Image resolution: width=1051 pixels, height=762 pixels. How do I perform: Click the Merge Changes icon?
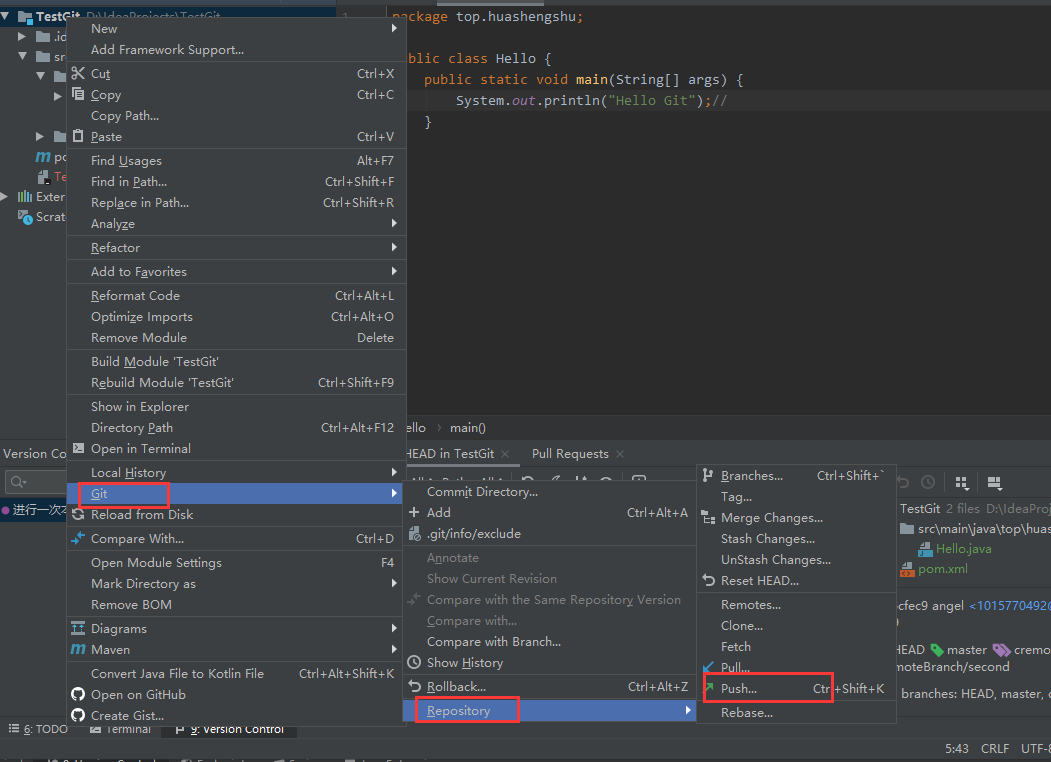coord(708,517)
